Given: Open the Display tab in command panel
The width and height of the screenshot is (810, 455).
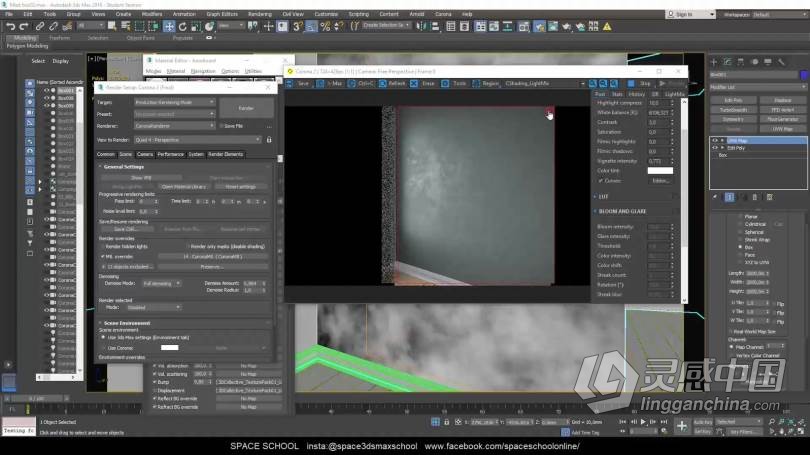Looking at the screenshot, I should pyautogui.click(x=768, y=62).
